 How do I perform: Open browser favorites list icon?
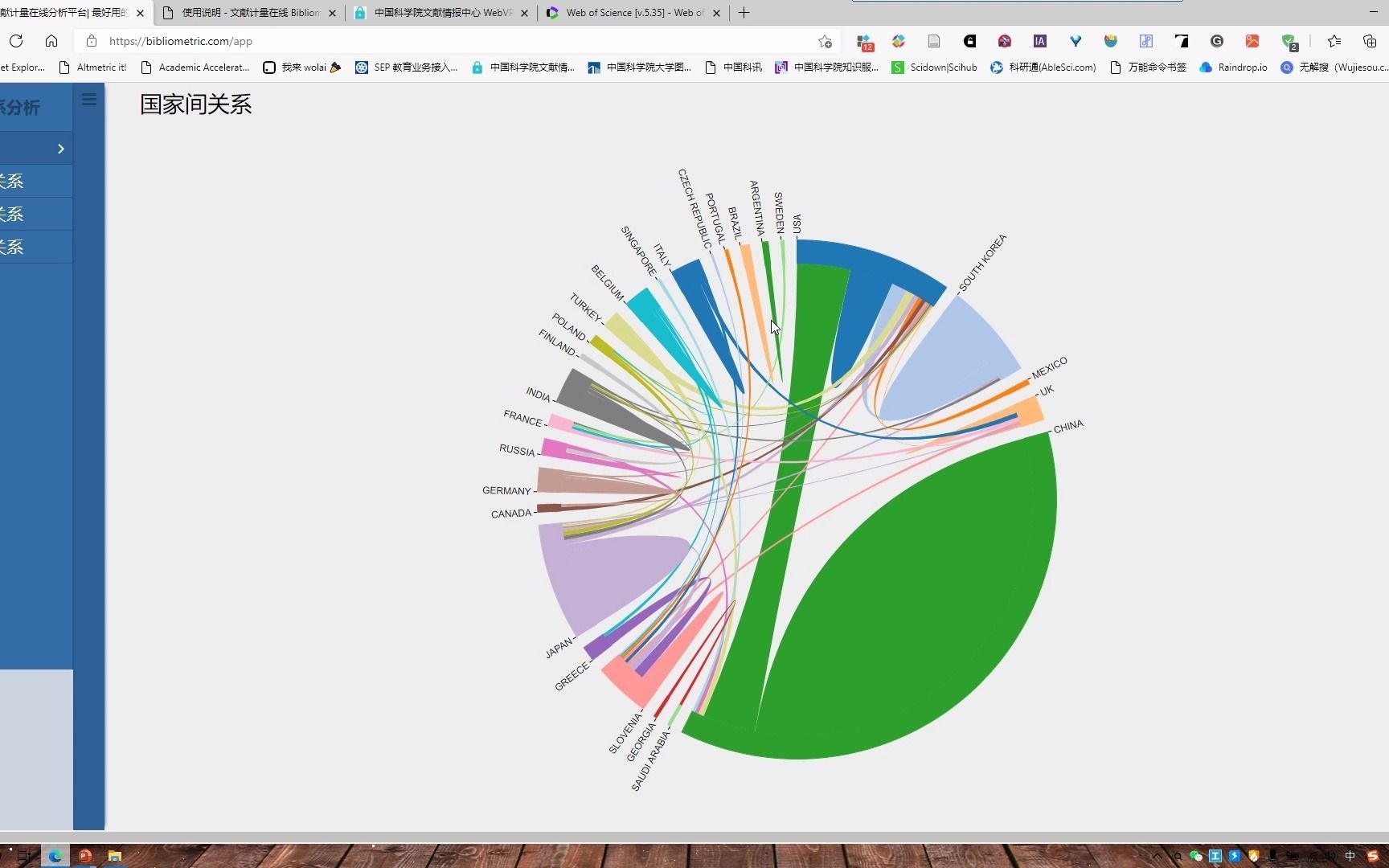click(x=1334, y=41)
